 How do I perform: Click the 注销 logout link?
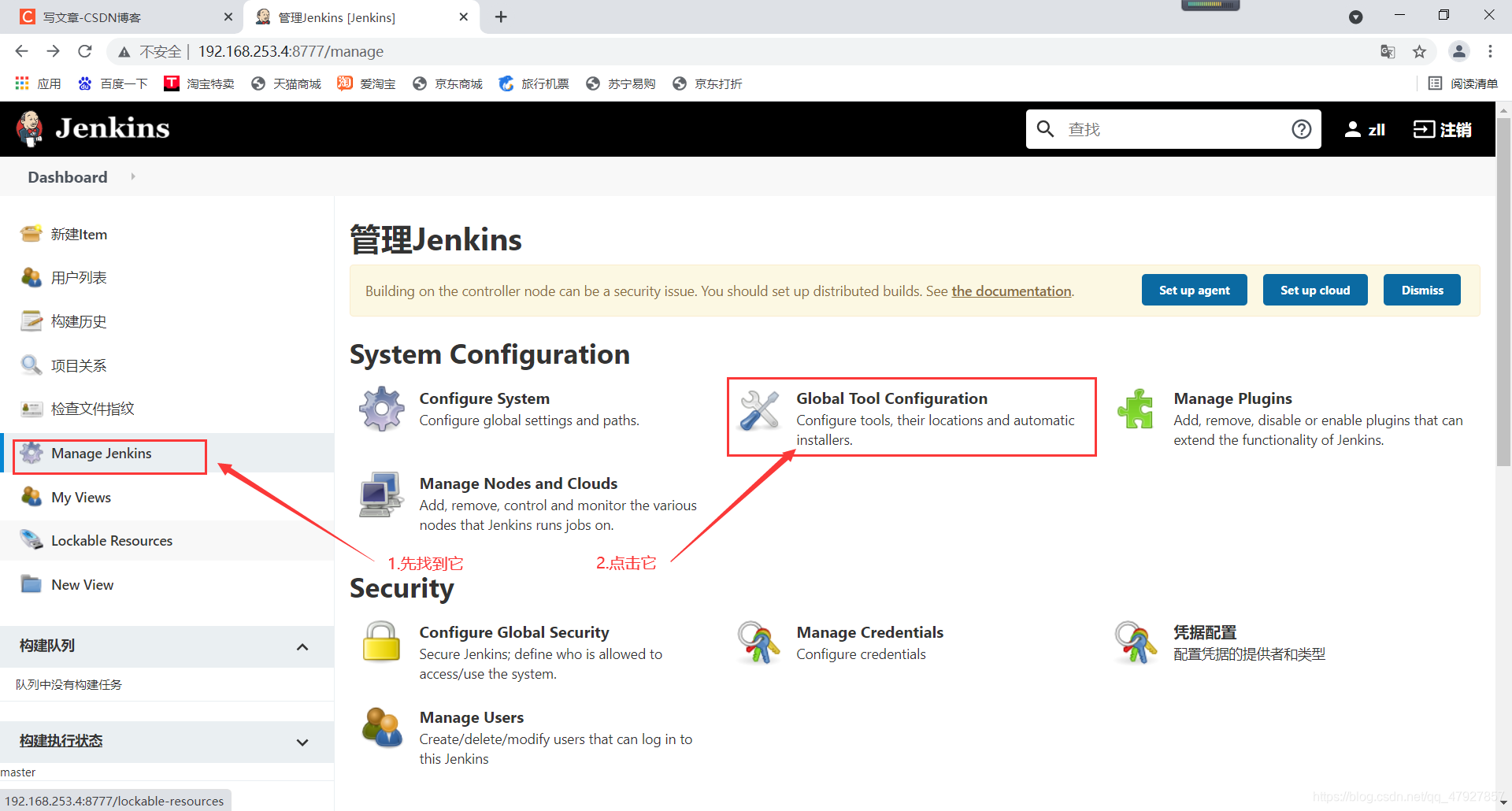pos(1455,129)
